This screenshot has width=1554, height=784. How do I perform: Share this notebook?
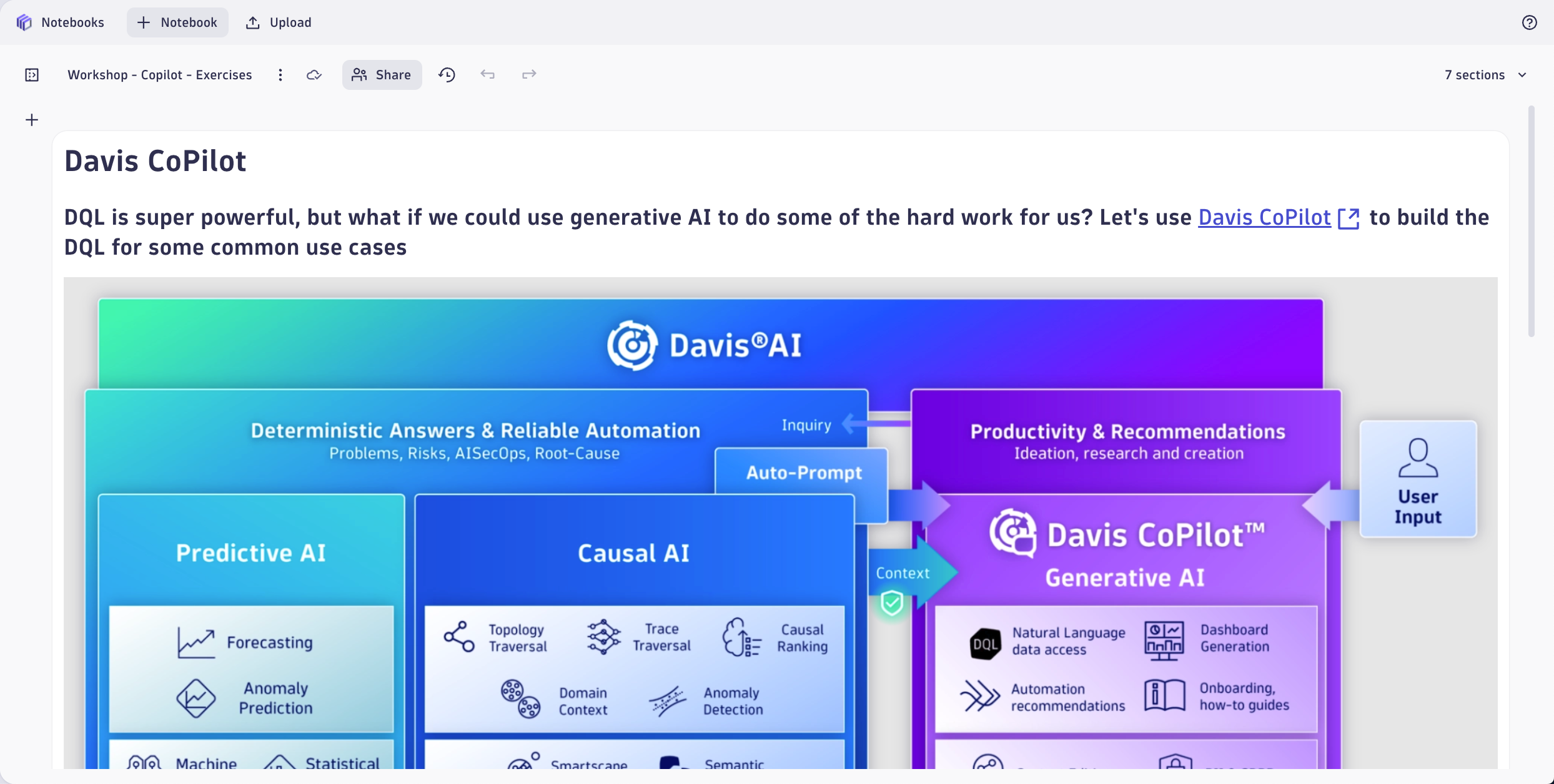382,75
